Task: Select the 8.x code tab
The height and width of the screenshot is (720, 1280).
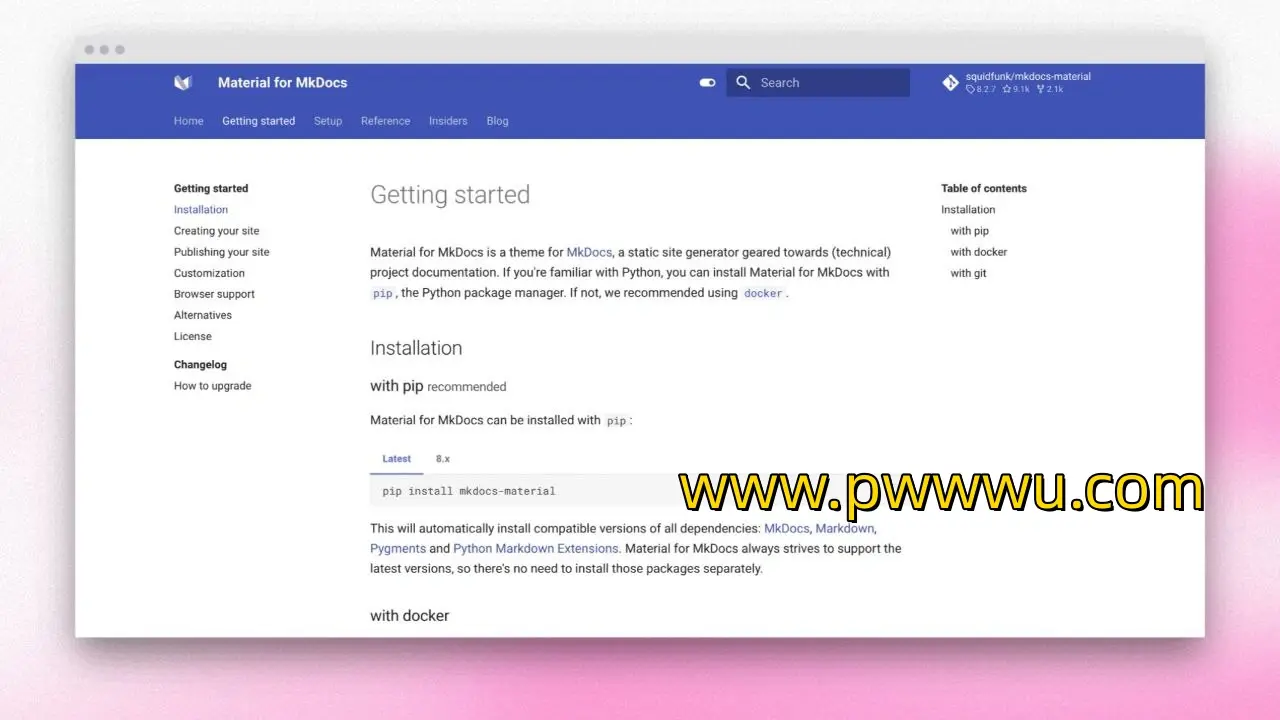Action: 442,459
